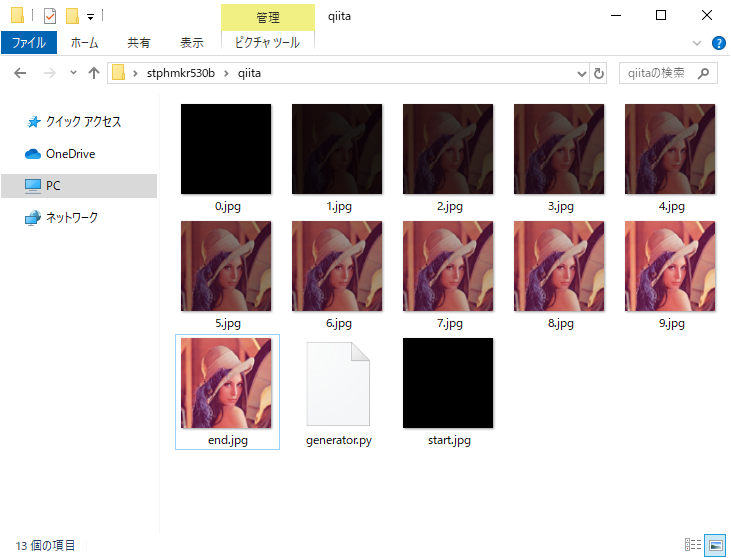Switch to large icons view using status bar icon
731x558 pixels.
click(x=715, y=545)
